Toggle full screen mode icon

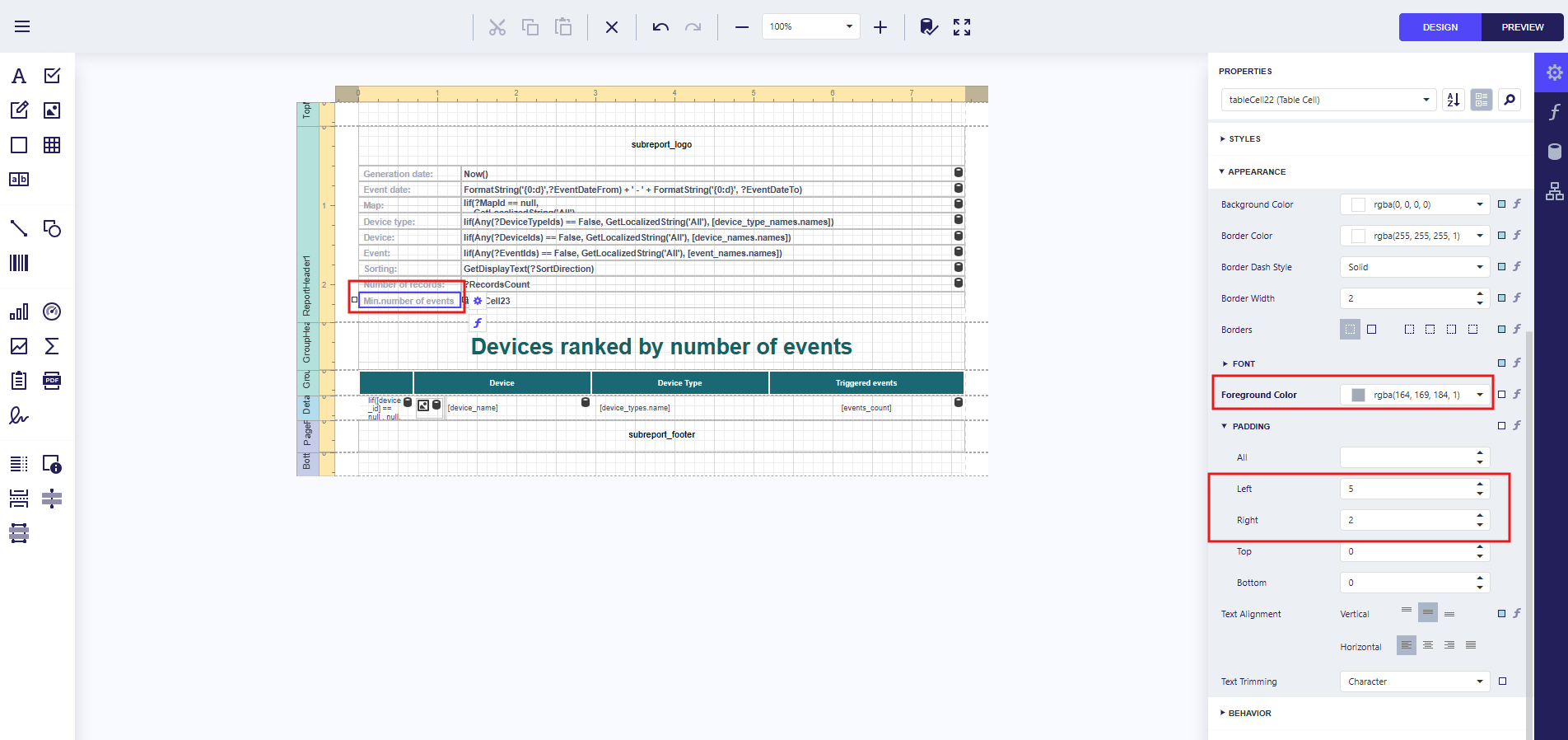962,27
